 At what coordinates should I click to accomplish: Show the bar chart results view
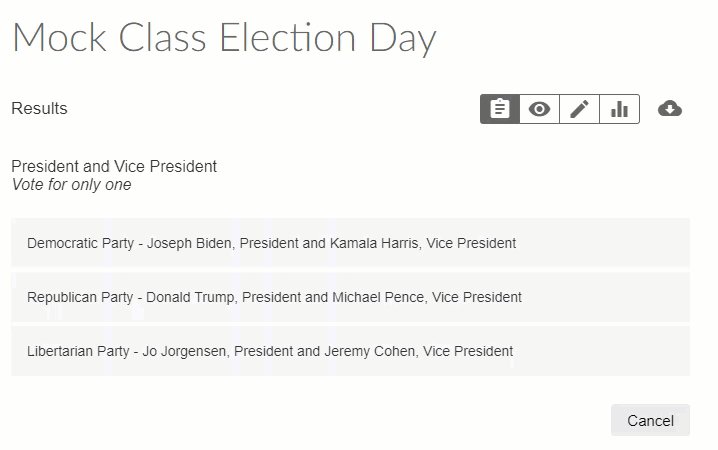619,109
